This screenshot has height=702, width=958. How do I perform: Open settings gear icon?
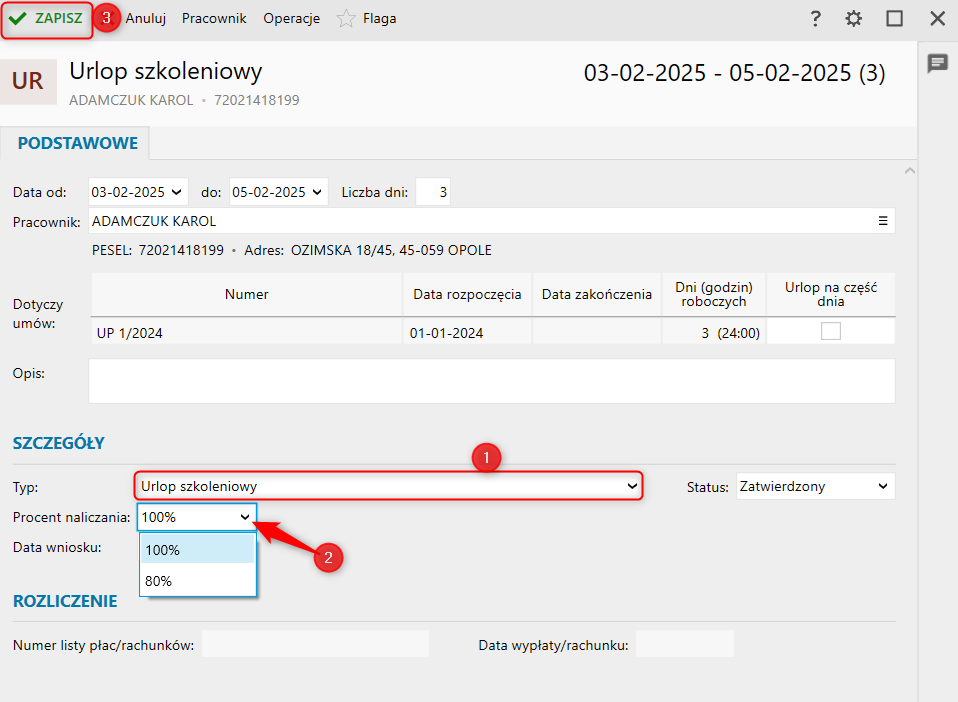coord(854,18)
